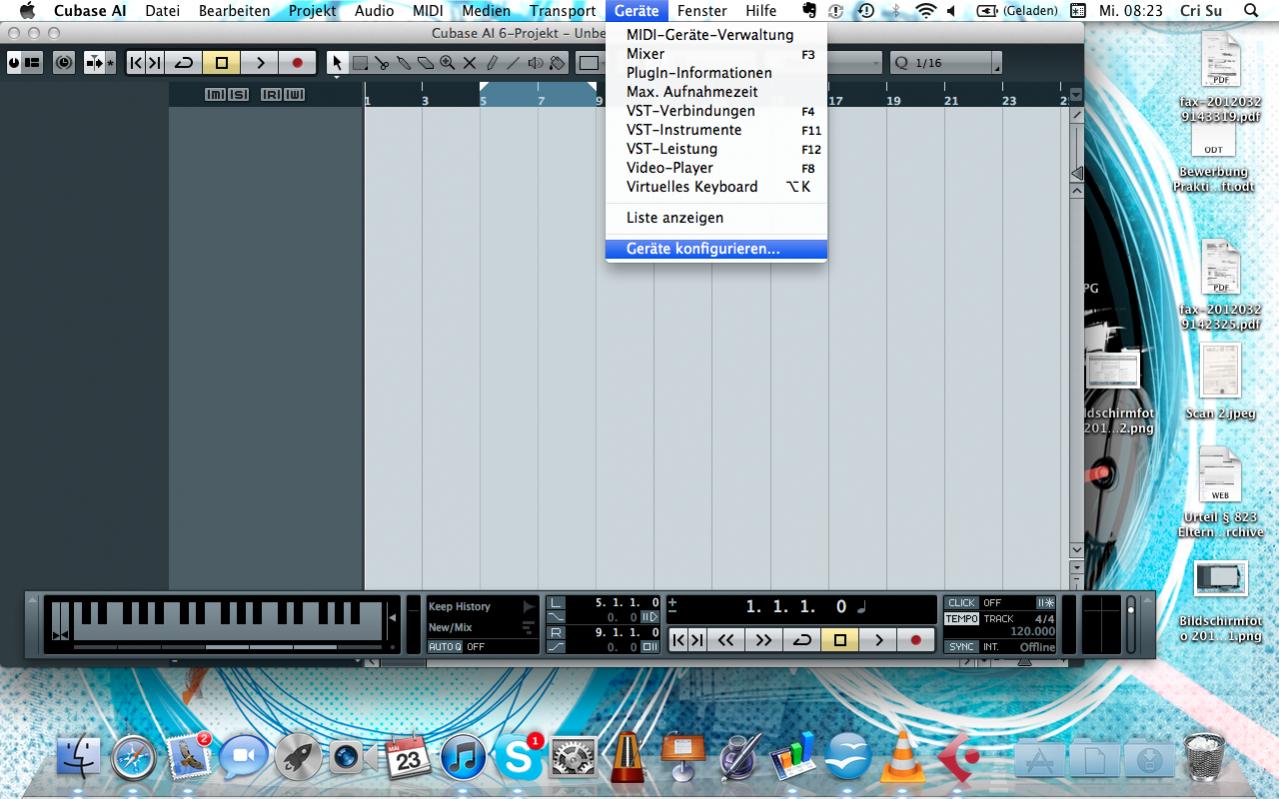Select the Color bucket tool
Viewport: 1279px width, 799px height.
tap(557, 62)
